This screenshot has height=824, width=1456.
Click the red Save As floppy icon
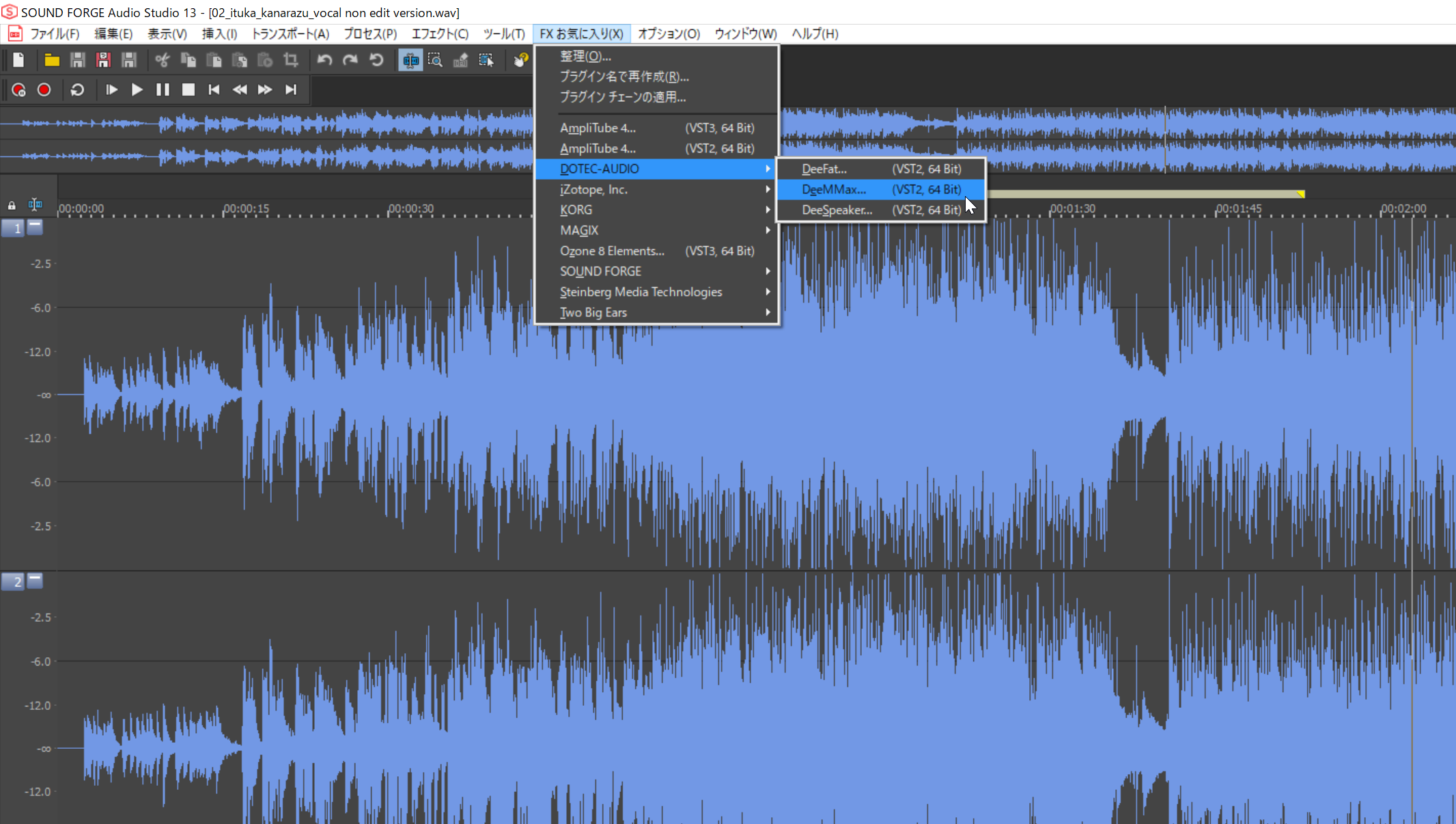103,60
